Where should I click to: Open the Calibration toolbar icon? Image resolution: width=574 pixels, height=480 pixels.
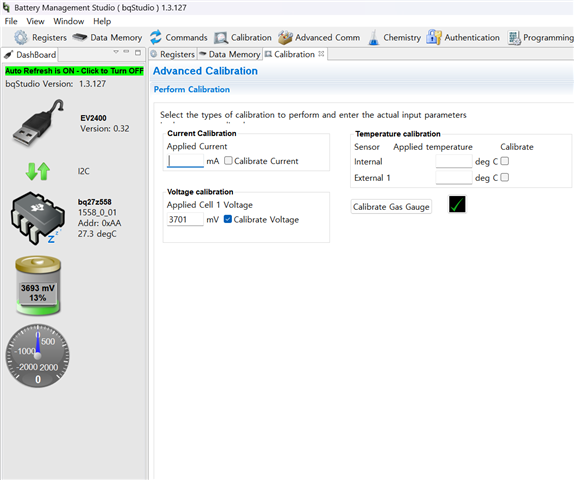coord(221,38)
